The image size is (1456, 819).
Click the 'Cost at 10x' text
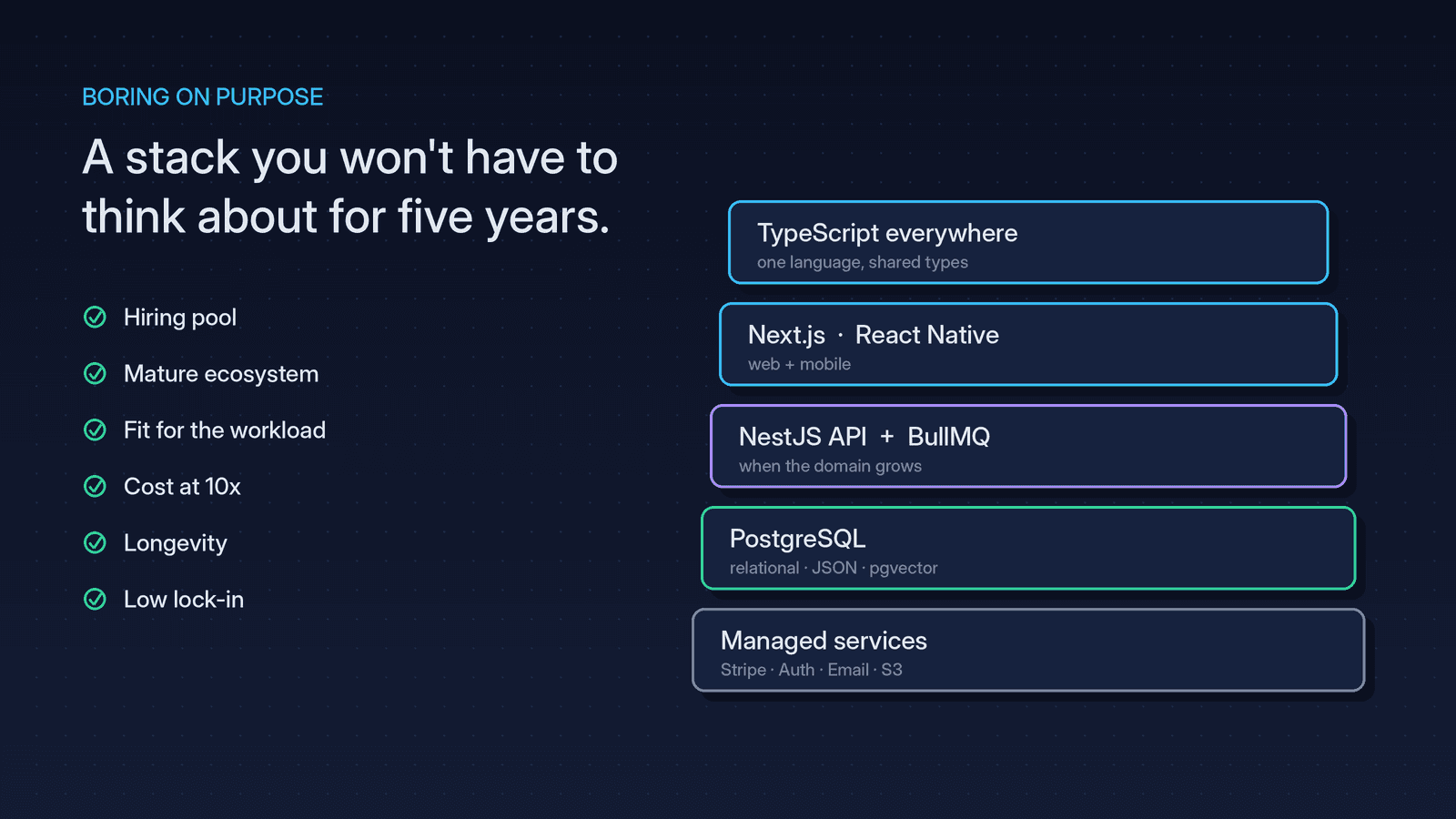182,487
